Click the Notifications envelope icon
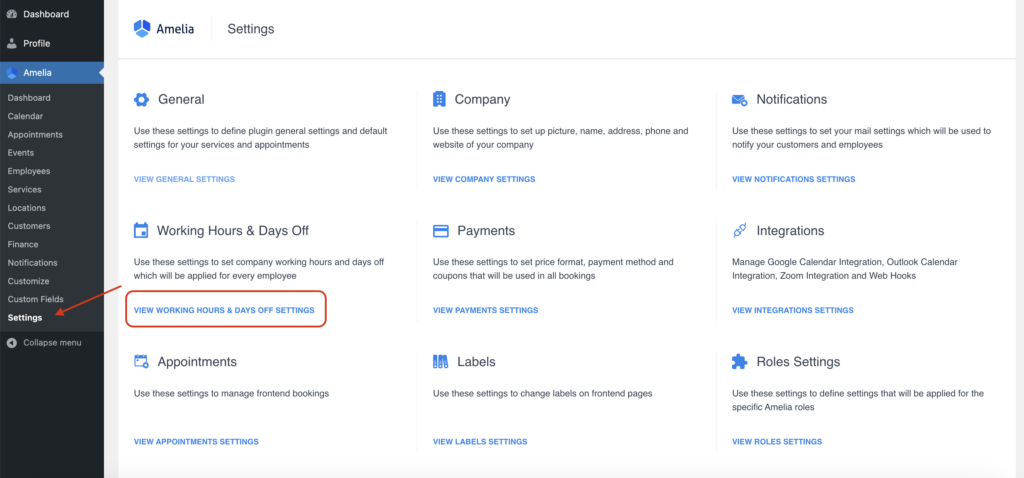1024x478 pixels. (x=740, y=100)
